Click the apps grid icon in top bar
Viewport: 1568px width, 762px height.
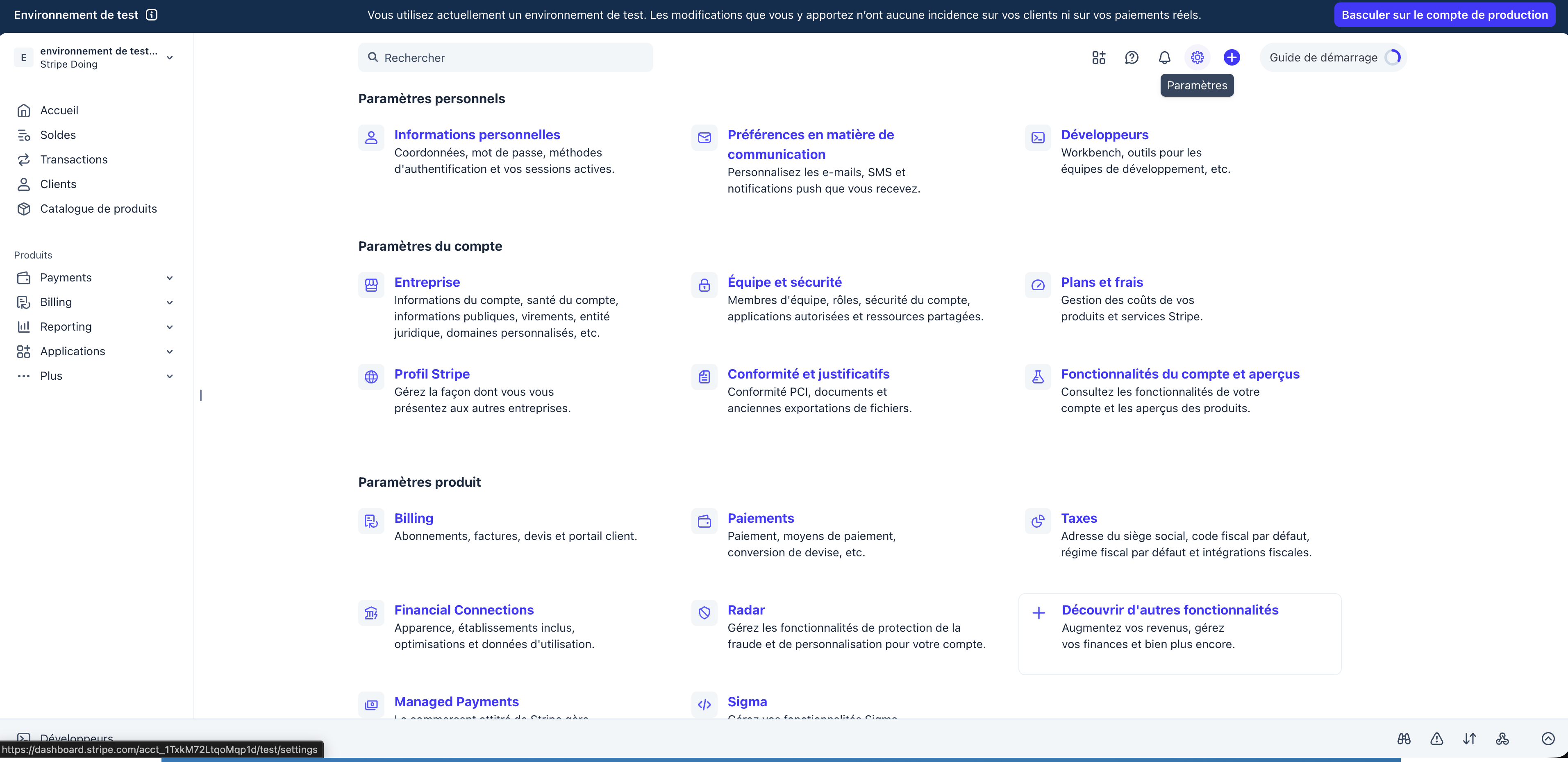point(1099,57)
